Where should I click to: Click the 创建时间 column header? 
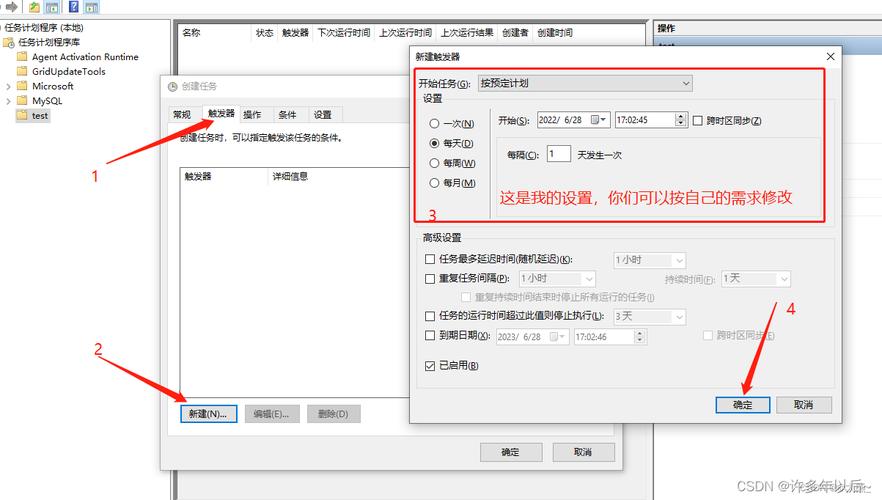coord(555,33)
